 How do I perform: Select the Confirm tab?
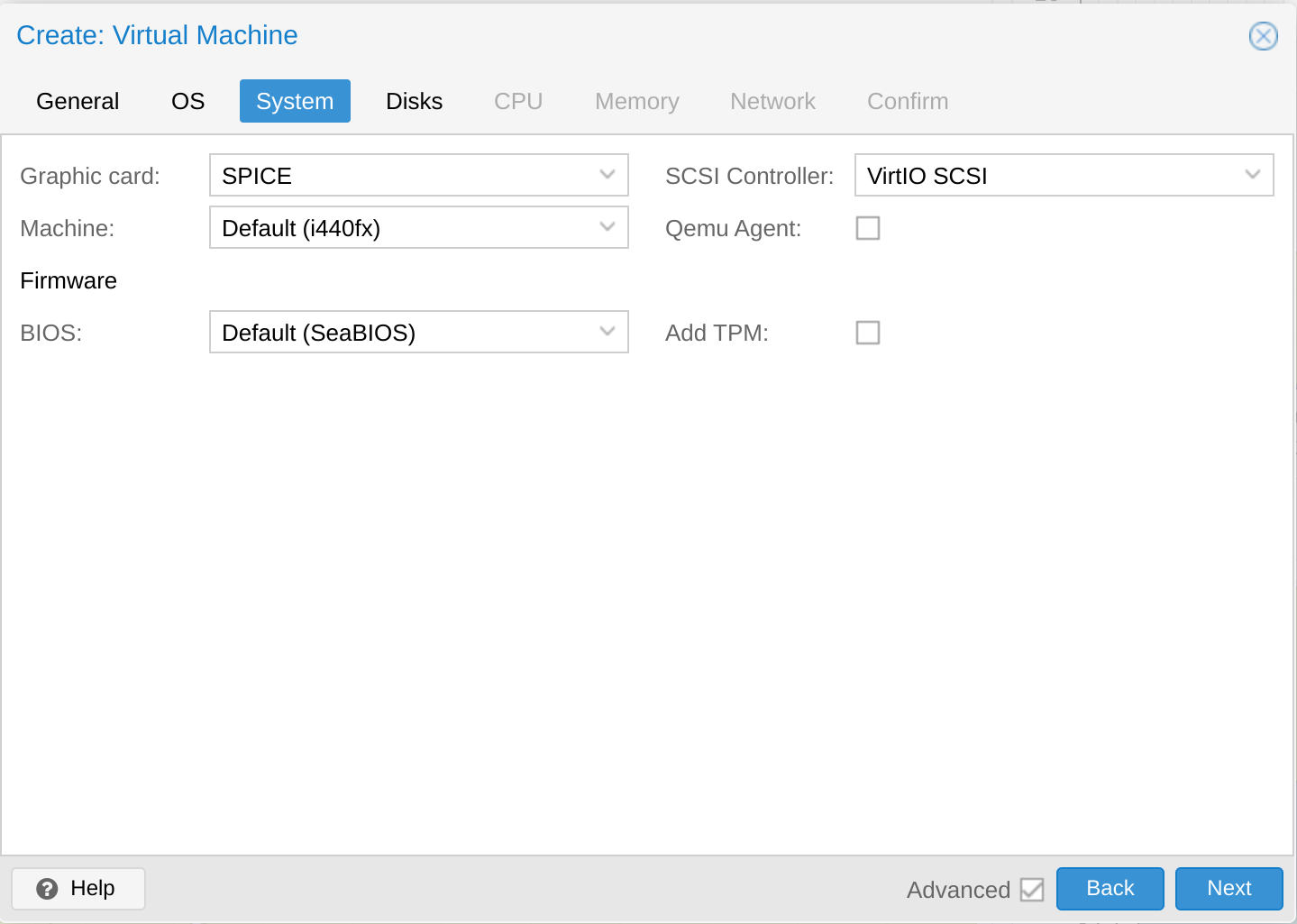[x=907, y=101]
